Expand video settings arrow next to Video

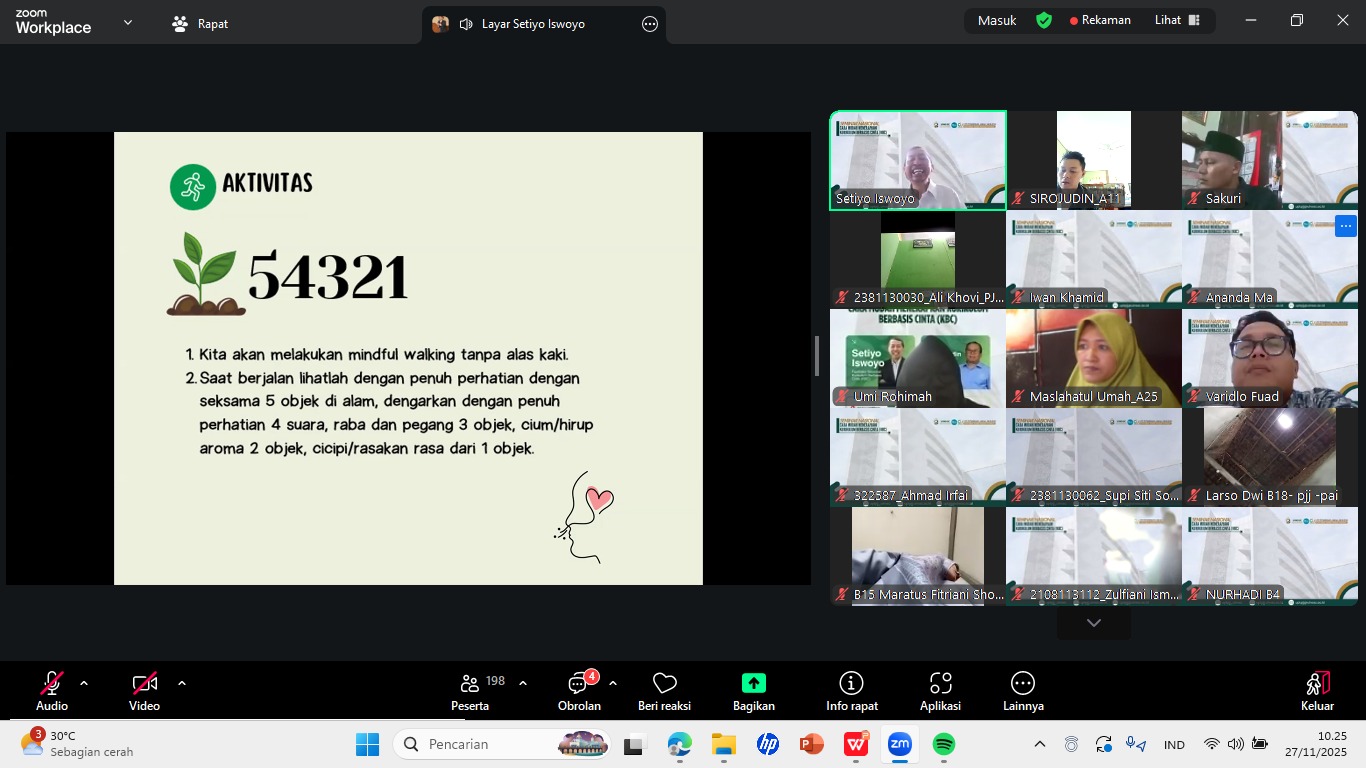182,683
